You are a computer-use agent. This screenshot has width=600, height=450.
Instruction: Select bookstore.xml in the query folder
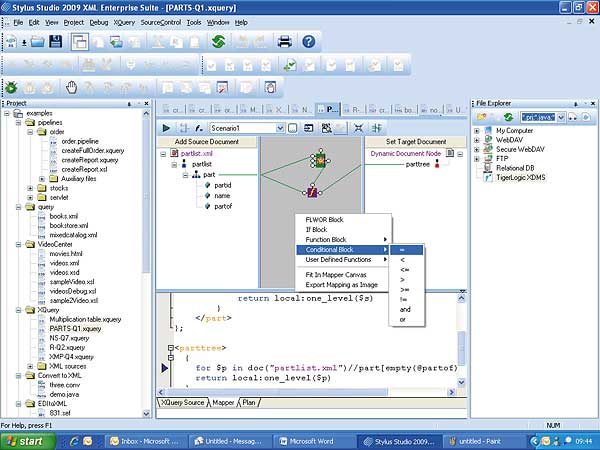click(x=69, y=226)
